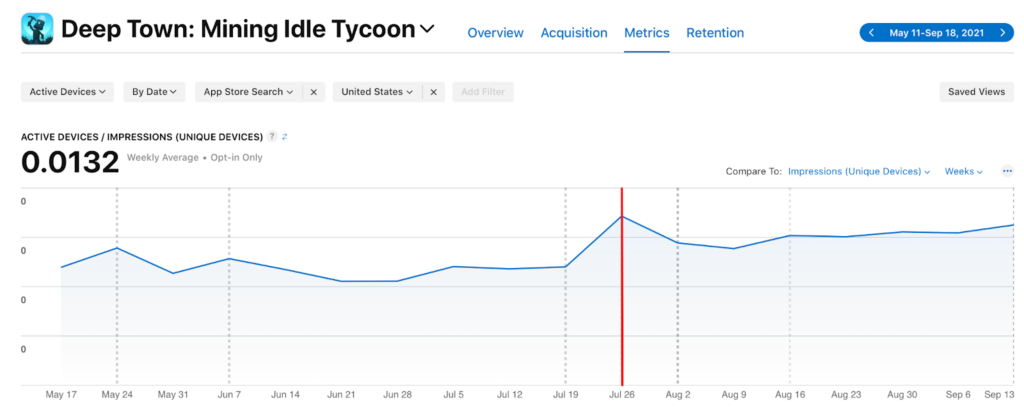
Task: Switch to the Overview tab
Action: point(495,33)
